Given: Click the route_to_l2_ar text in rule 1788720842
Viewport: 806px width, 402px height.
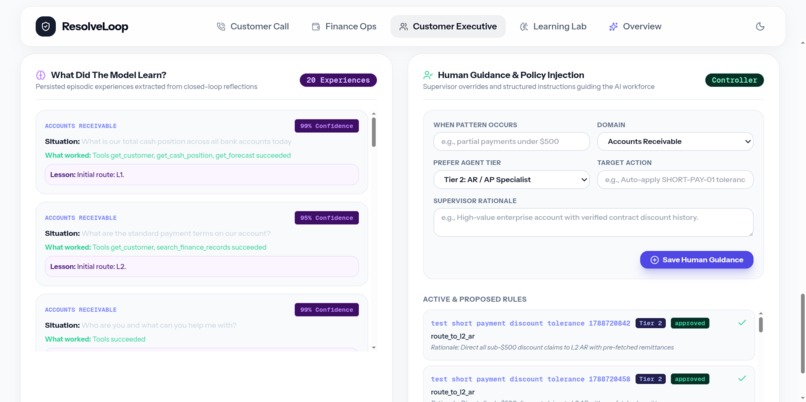Looking at the screenshot, I should [452, 337].
